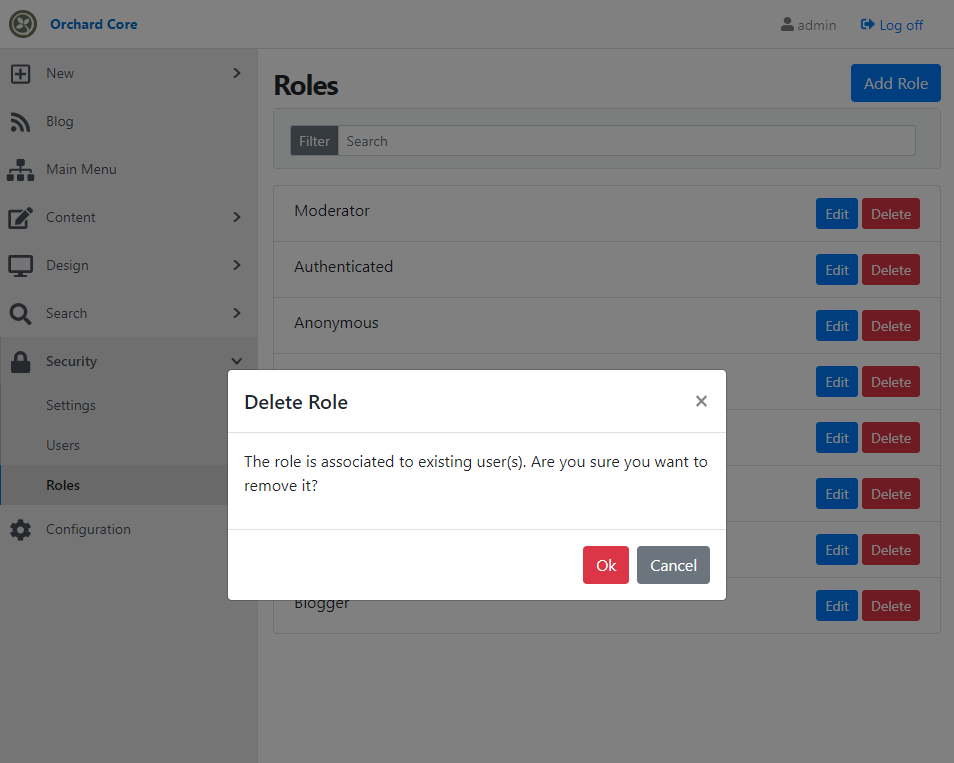Click the Security padlock icon
The image size is (954, 763).
click(x=20, y=362)
